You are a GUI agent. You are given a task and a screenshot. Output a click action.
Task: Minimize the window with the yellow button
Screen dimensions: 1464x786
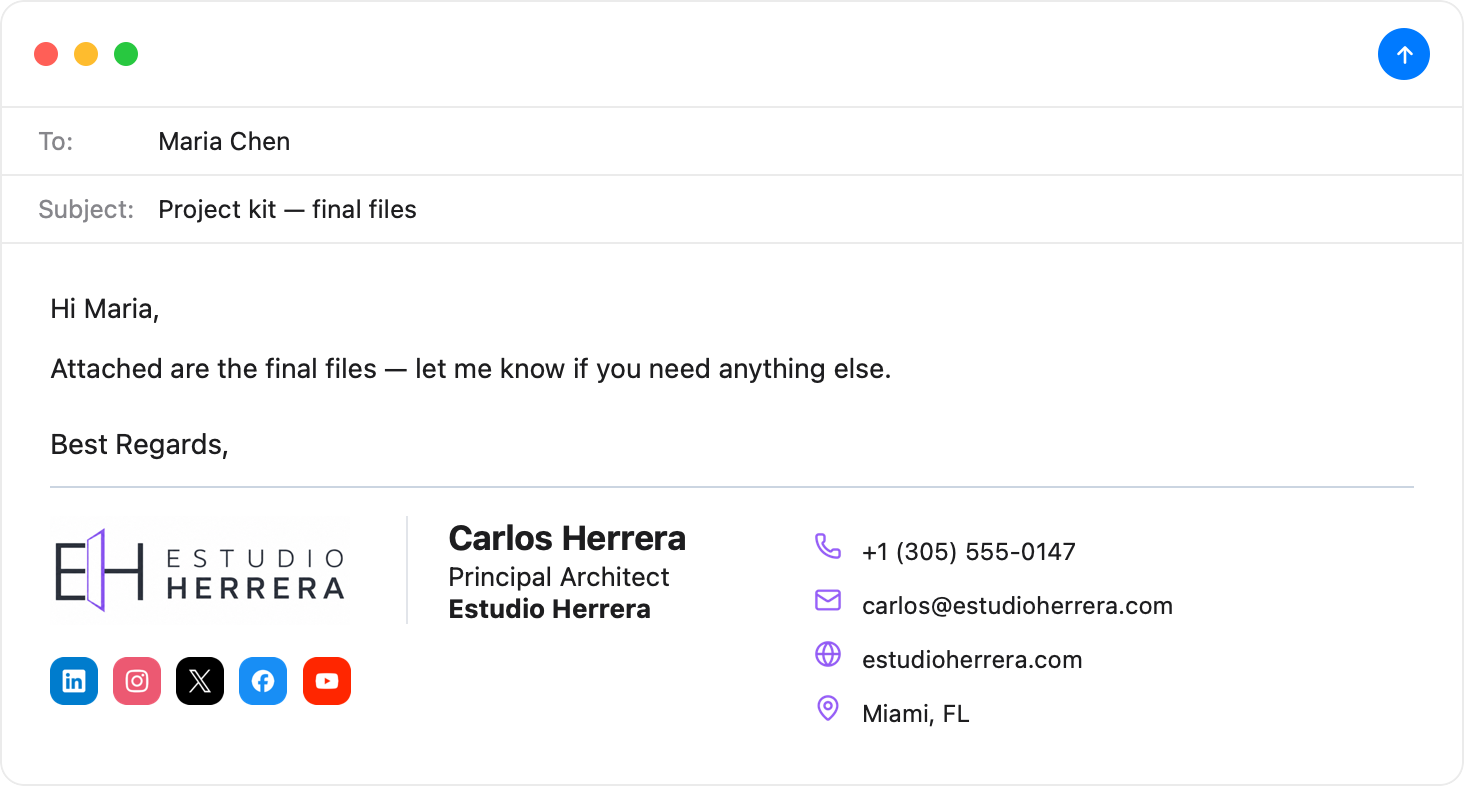click(86, 54)
